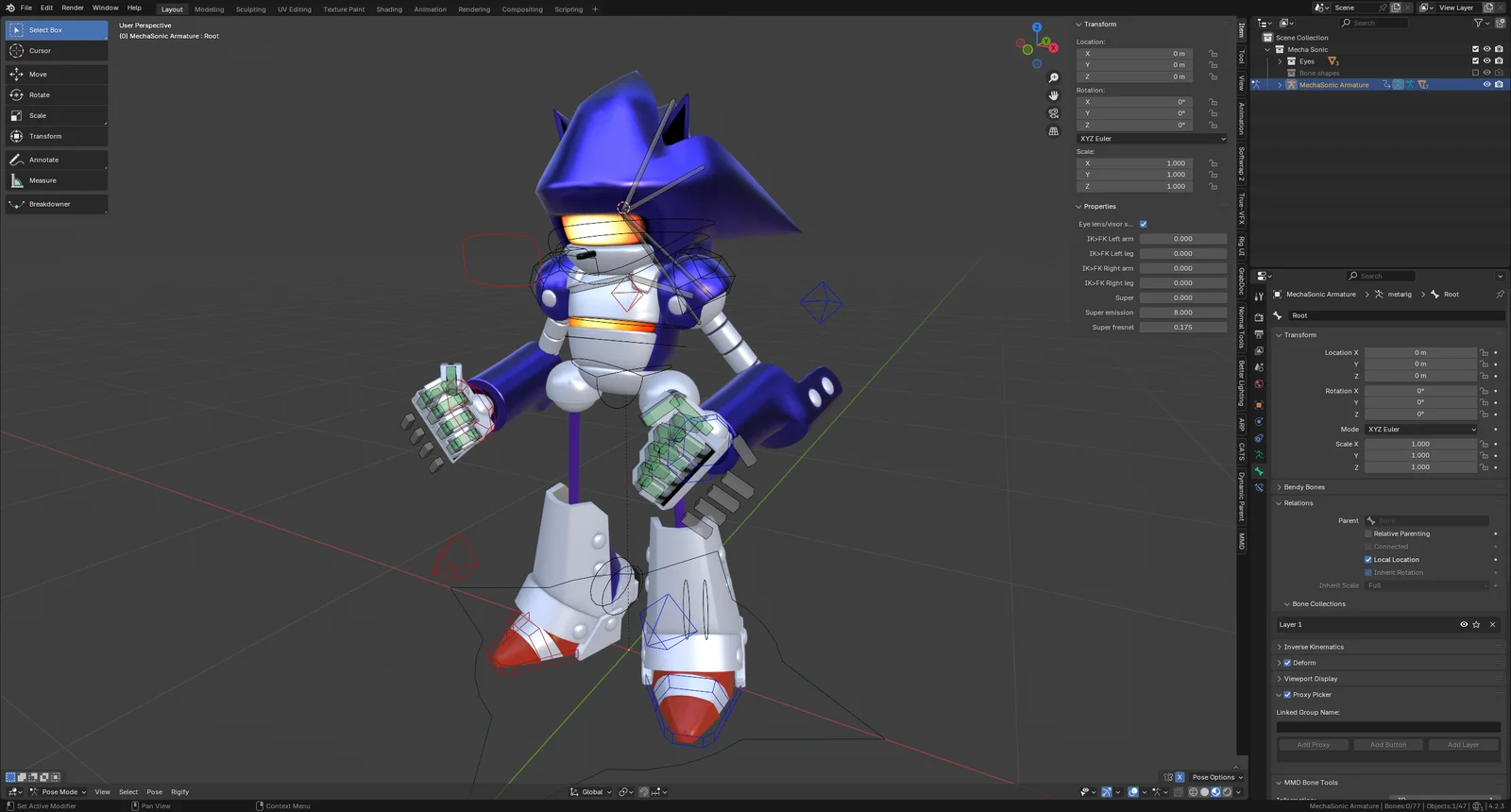Open the Bone Constraints properties tab
Viewport: 1511px width, 812px height.
coord(1259,488)
